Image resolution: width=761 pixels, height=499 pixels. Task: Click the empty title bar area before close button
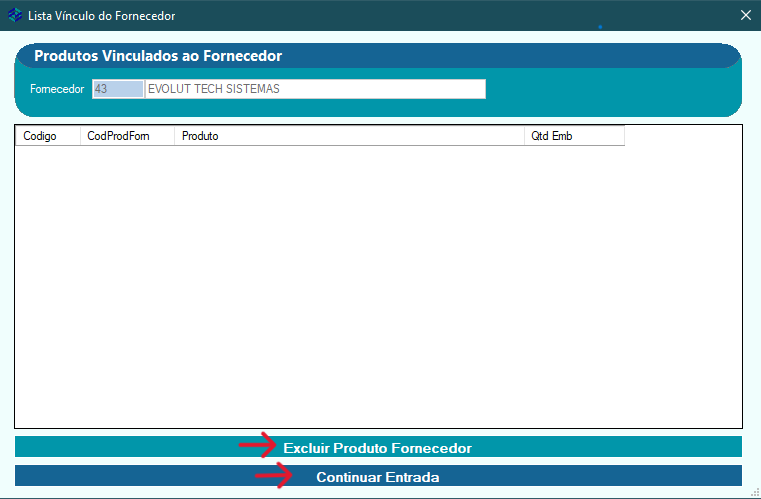pos(450,15)
